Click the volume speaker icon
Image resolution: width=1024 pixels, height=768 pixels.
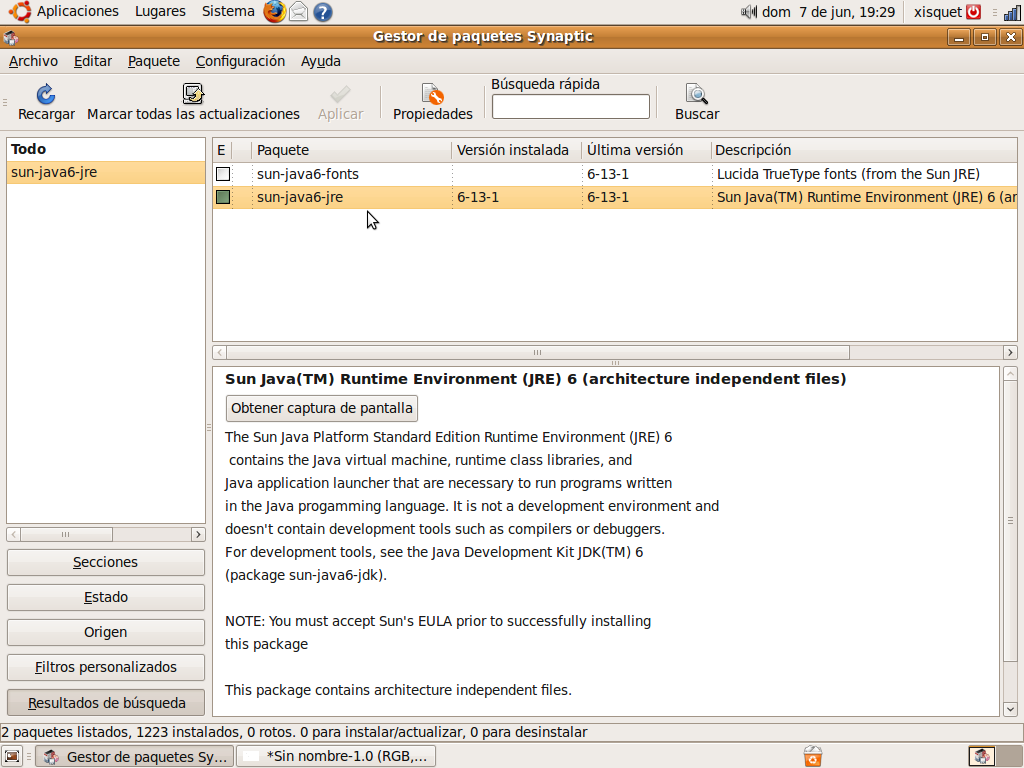tap(748, 12)
